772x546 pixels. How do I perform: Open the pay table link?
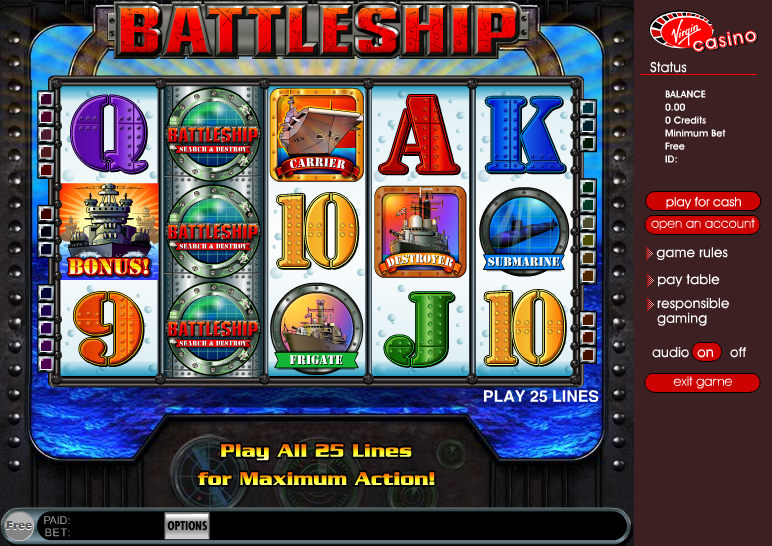pos(688,280)
